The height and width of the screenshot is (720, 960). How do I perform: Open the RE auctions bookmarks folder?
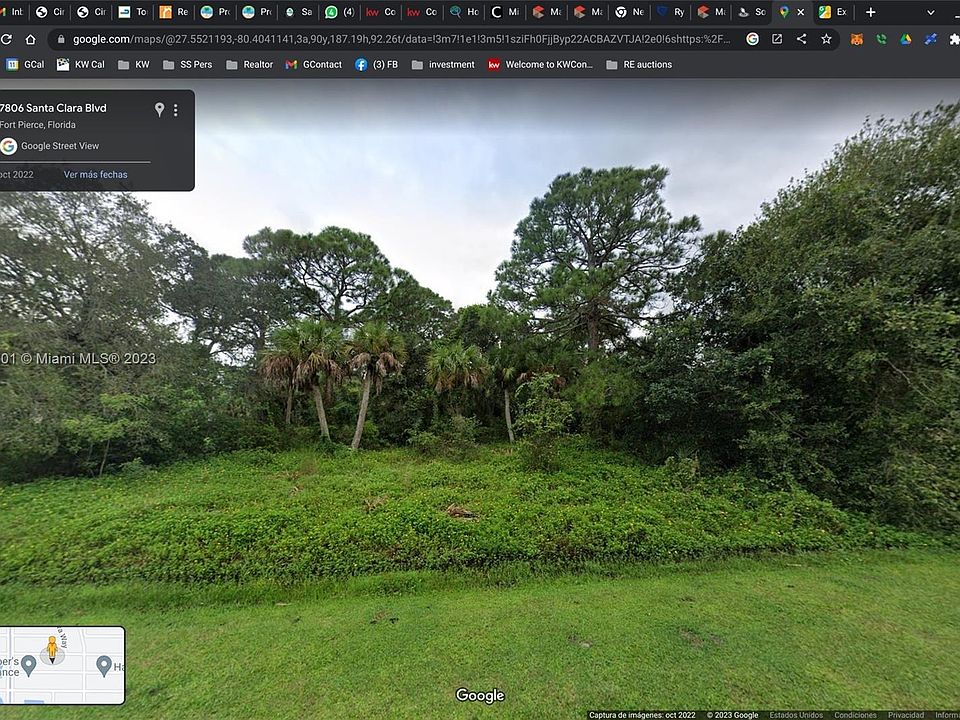tap(639, 64)
